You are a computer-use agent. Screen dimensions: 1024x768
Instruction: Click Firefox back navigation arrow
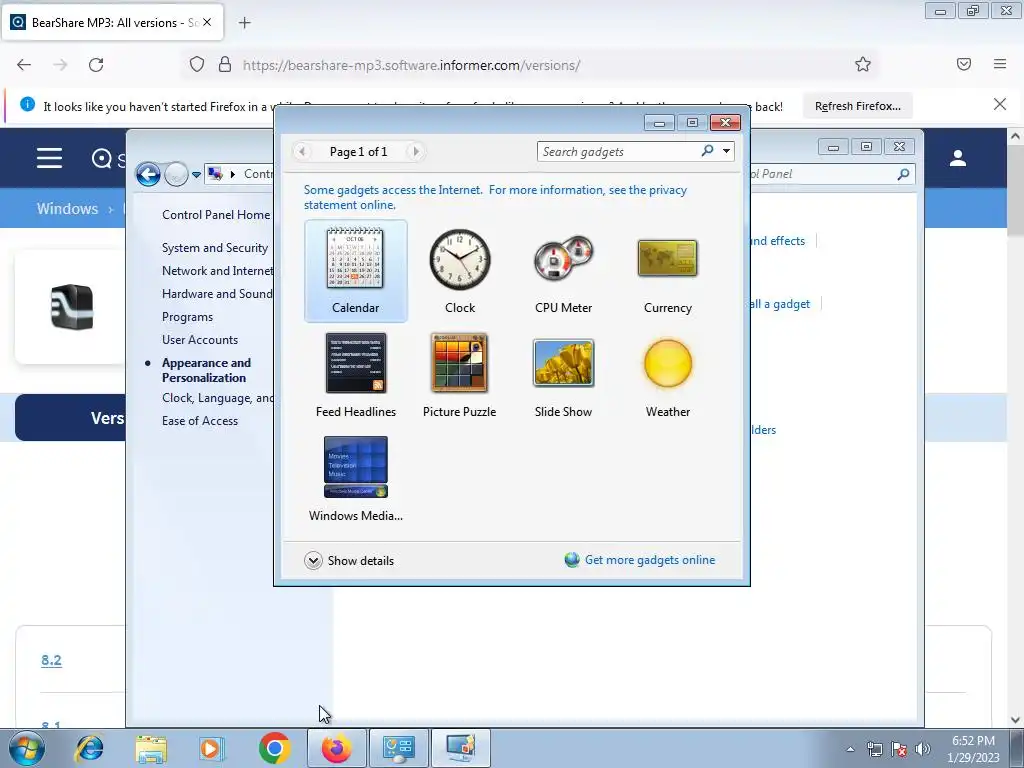pos(24,65)
